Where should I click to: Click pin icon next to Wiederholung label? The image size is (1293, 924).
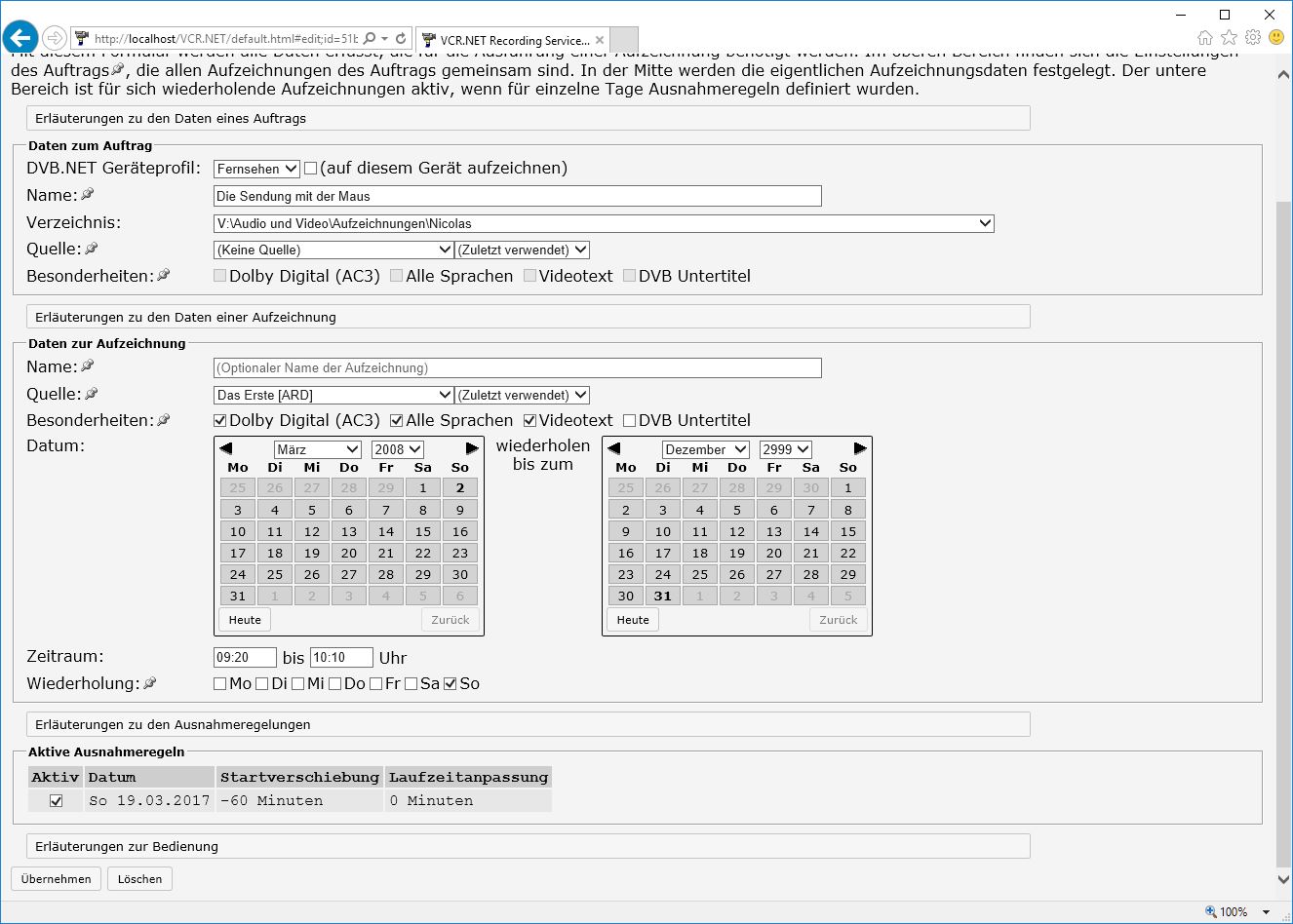coord(150,683)
